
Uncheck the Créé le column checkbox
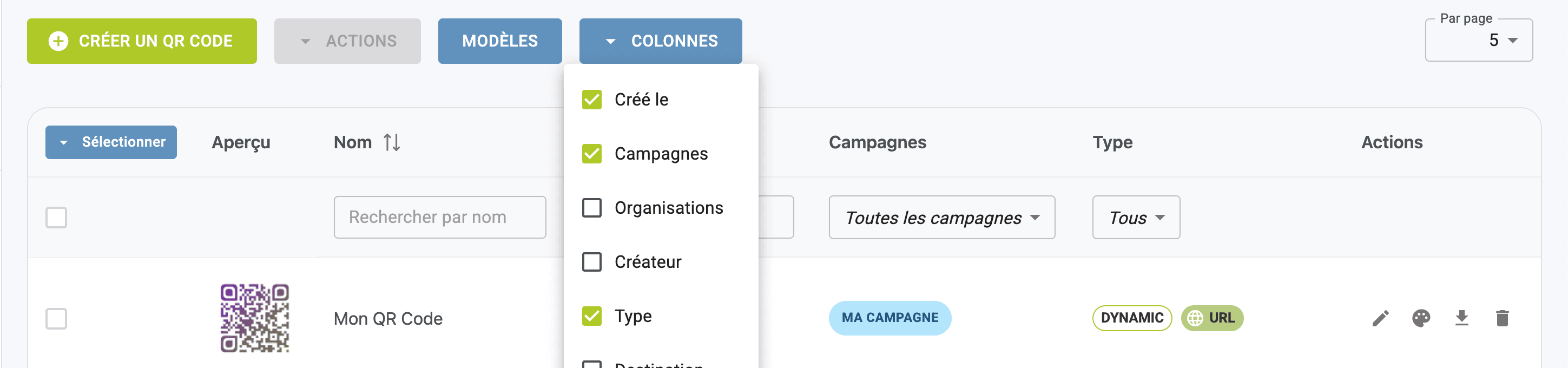click(592, 100)
